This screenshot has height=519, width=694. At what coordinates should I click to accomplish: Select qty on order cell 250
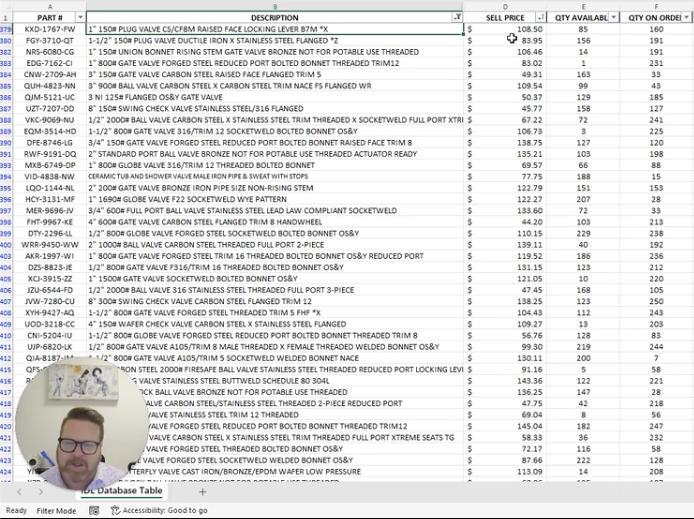point(656,301)
